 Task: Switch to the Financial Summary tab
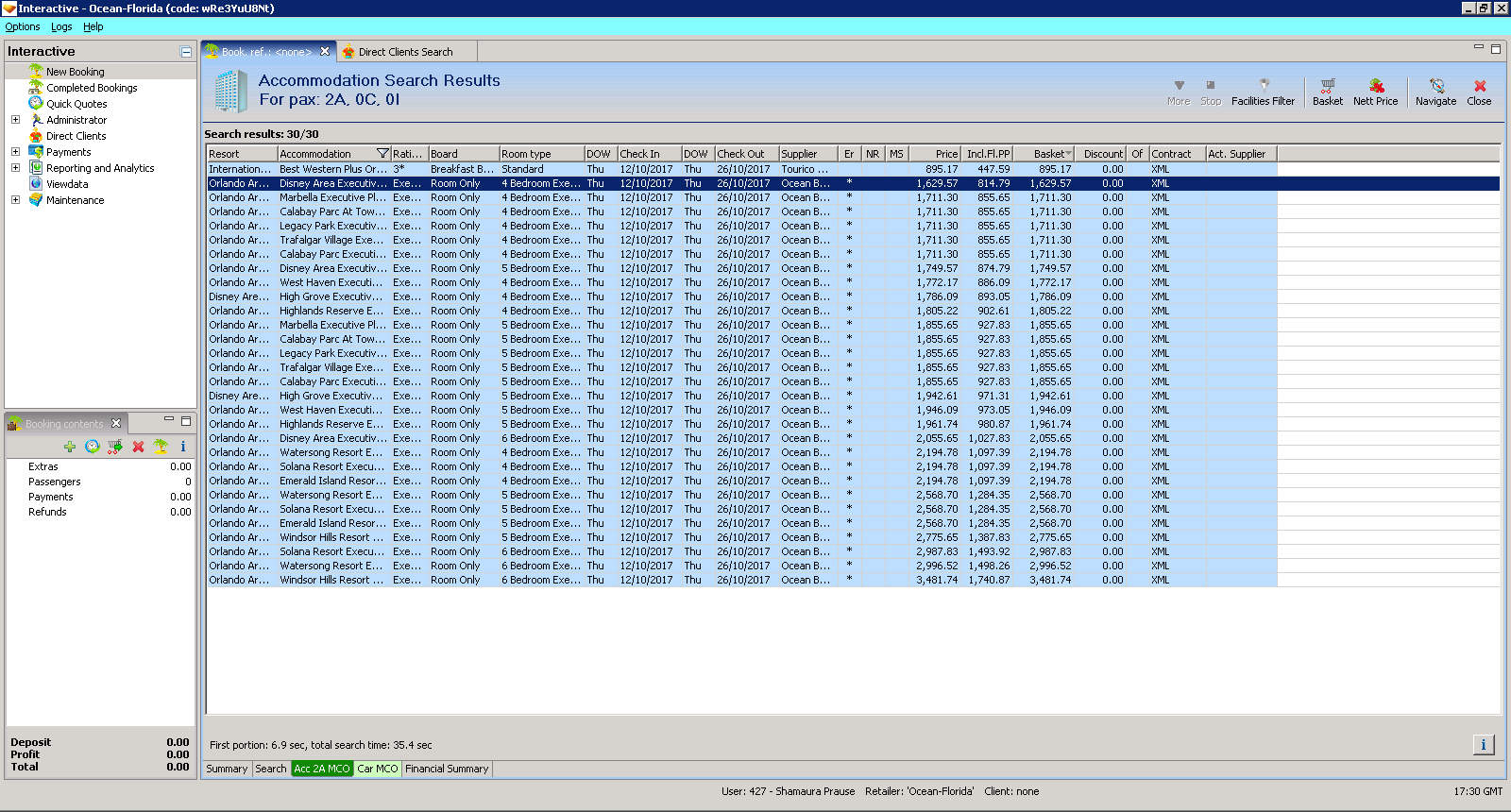[447, 769]
